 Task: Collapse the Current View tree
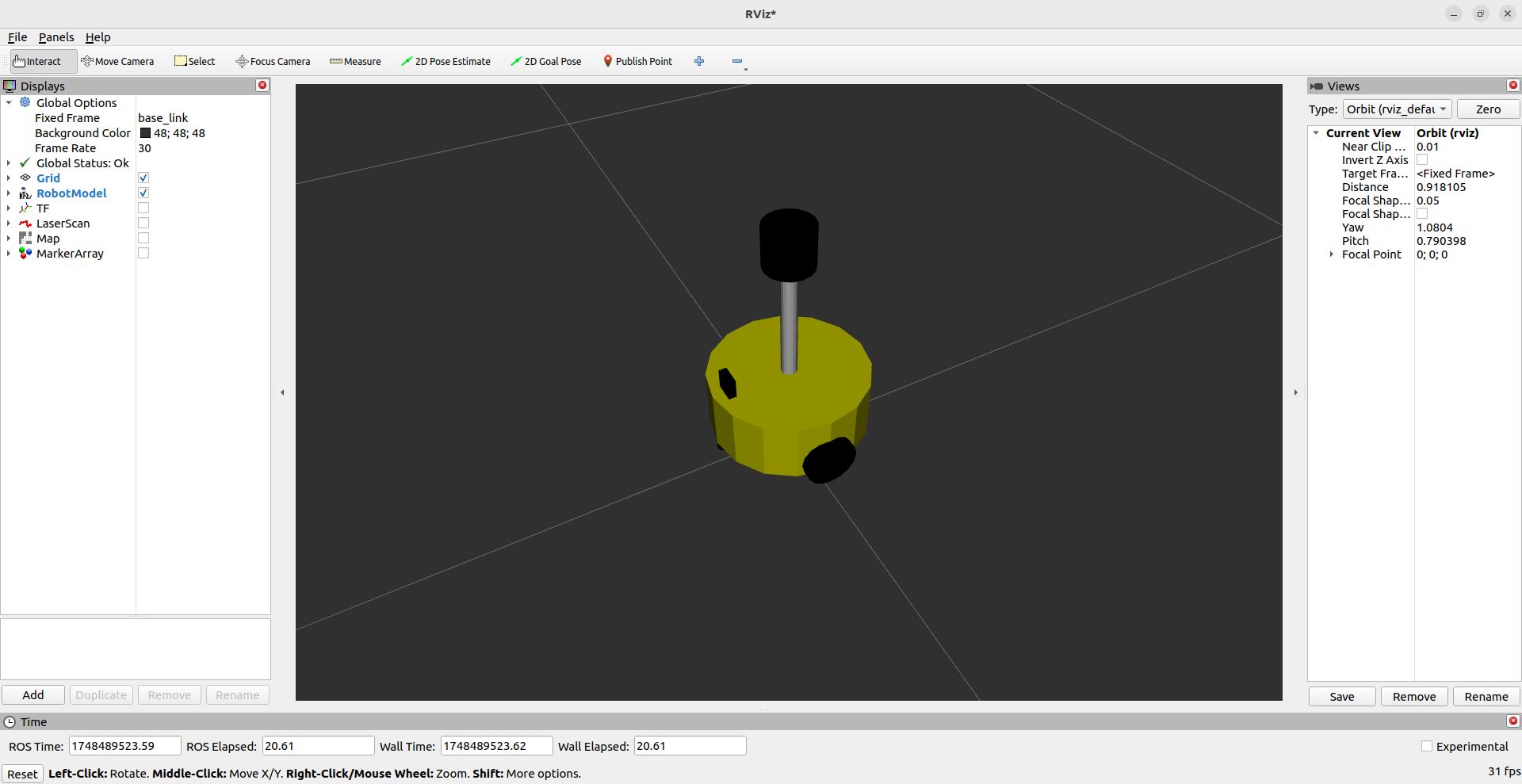(x=1316, y=132)
